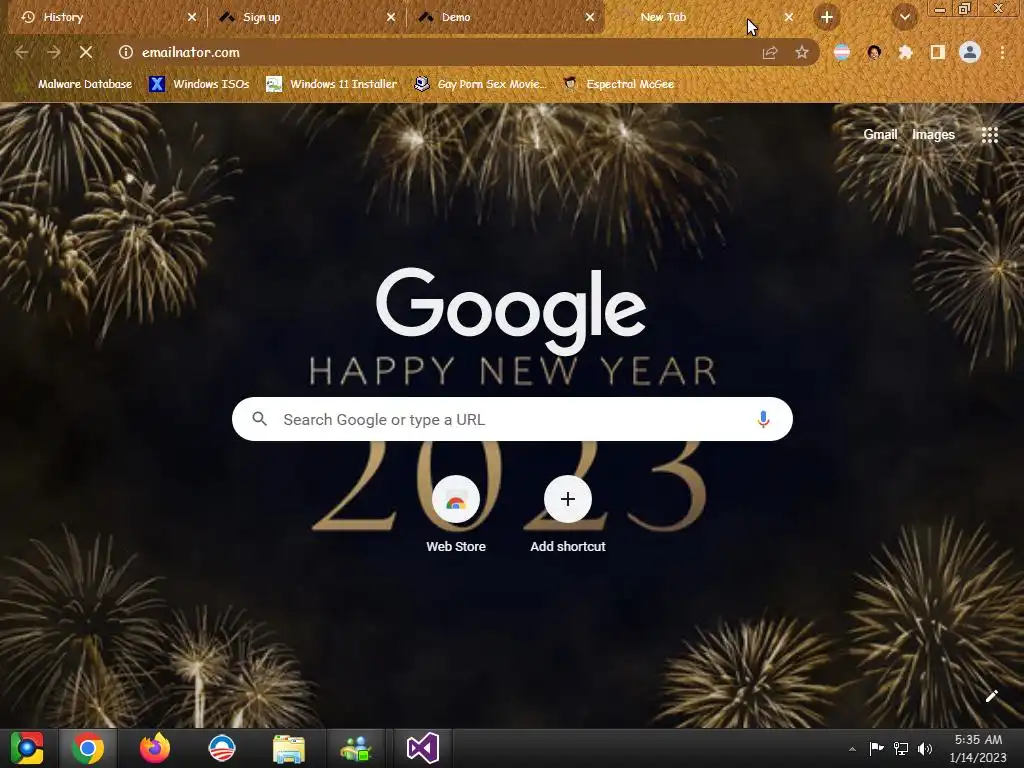Minimize the Chrome window
1024x768 pixels.
[x=940, y=8]
